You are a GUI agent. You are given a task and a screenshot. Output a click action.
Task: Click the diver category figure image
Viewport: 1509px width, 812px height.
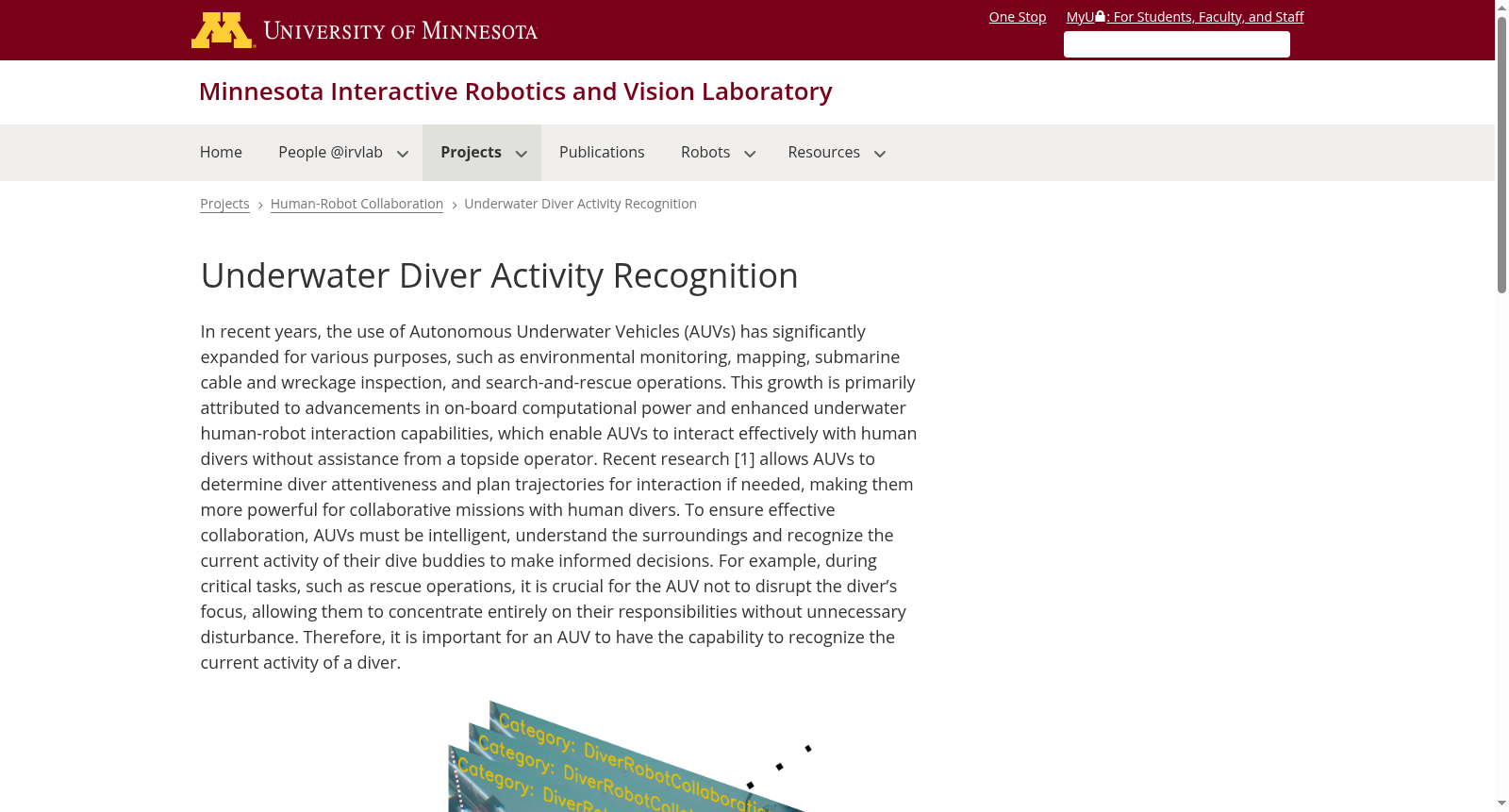click(629, 756)
